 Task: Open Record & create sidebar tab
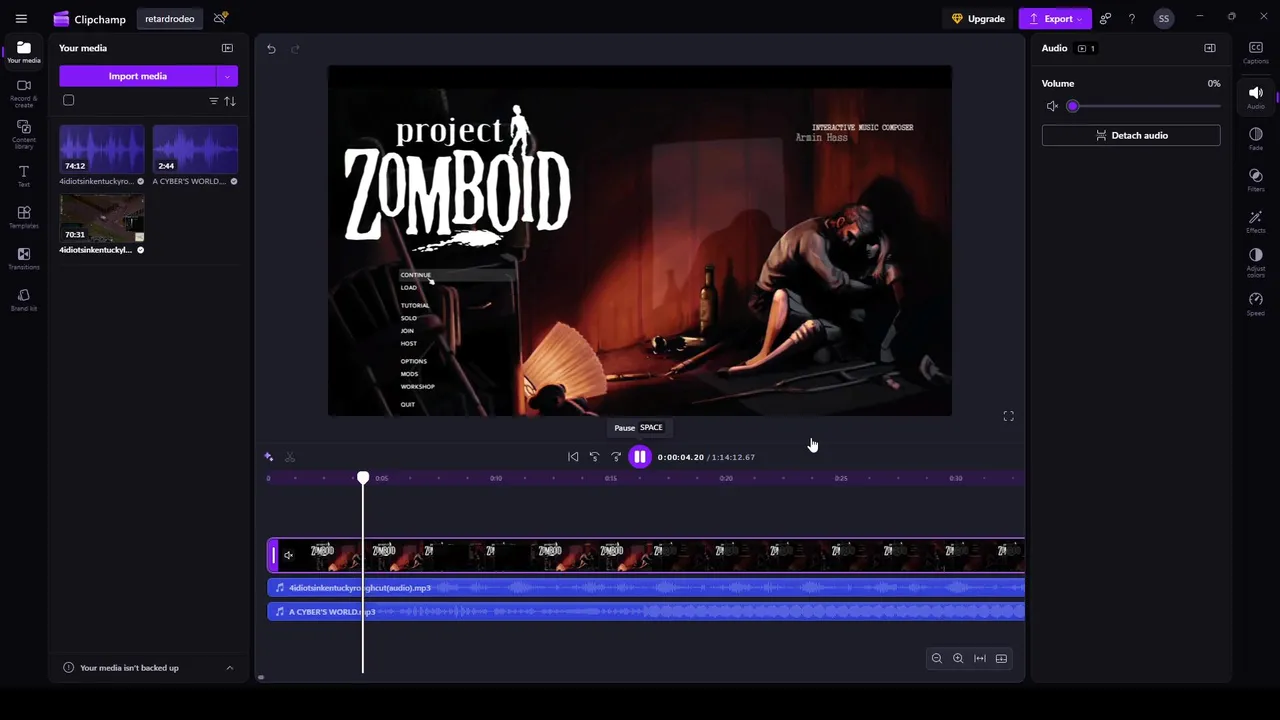tap(24, 93)
